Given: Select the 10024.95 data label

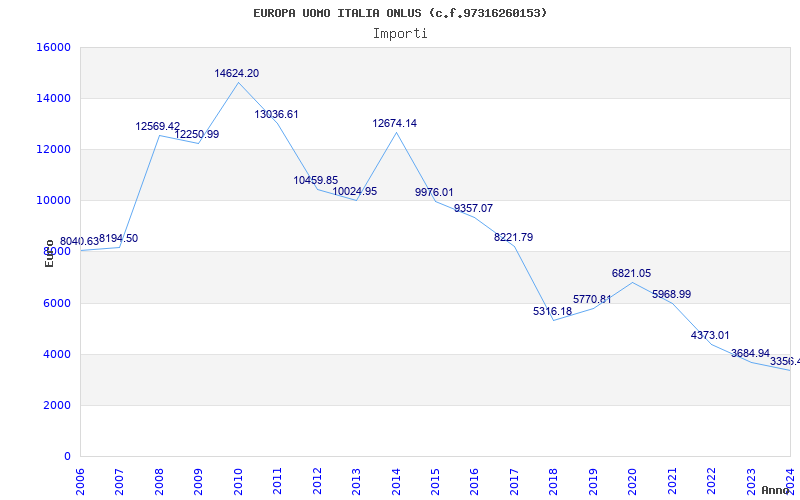Looking at the screenshot, I should click(x=355, y=191).
